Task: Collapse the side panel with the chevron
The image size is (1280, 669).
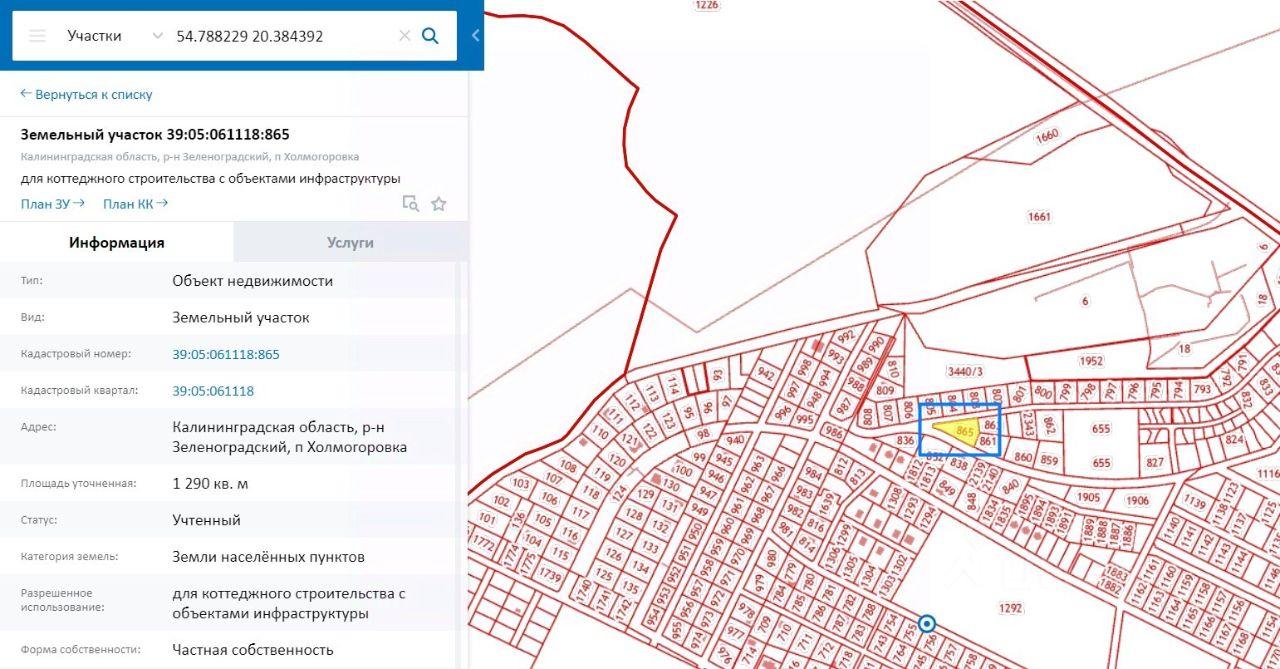Action: [475, 36]
